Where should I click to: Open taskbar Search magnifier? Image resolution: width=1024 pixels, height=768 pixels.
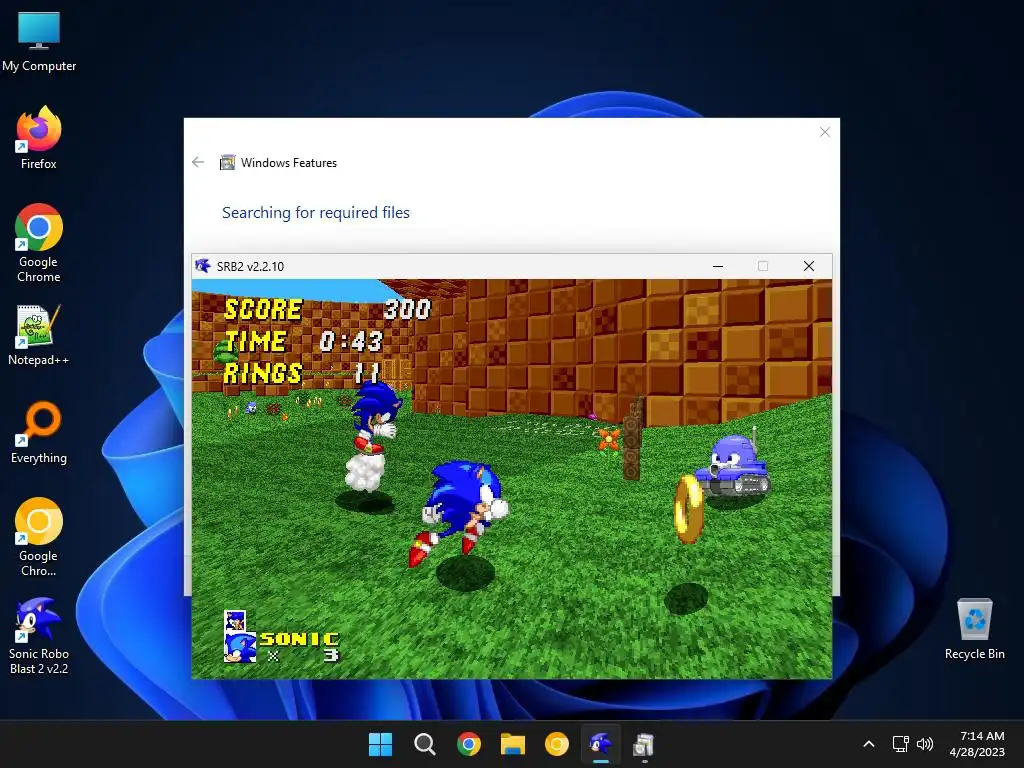click(424, 744)
